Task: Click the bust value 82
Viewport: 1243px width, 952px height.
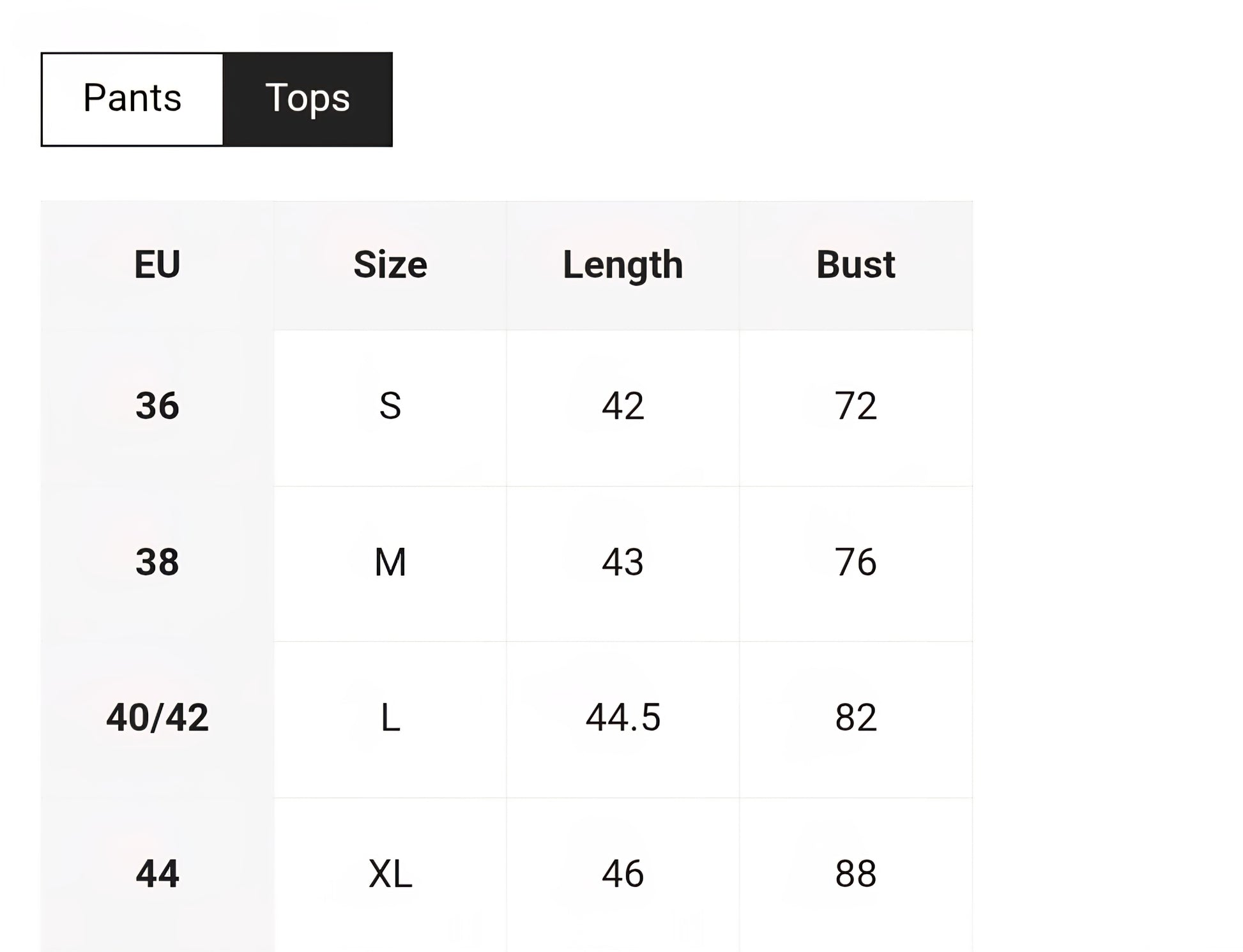Action: coord(856,718)
